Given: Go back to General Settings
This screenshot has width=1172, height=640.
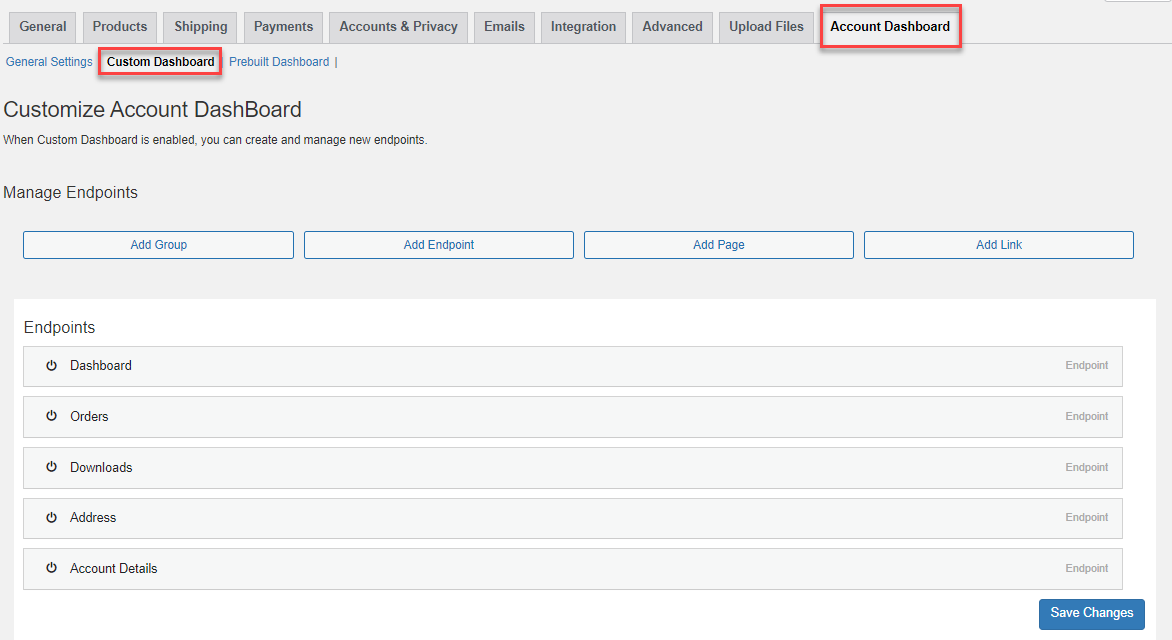Looking at the screenshot, I should click(x=48, y=61).
